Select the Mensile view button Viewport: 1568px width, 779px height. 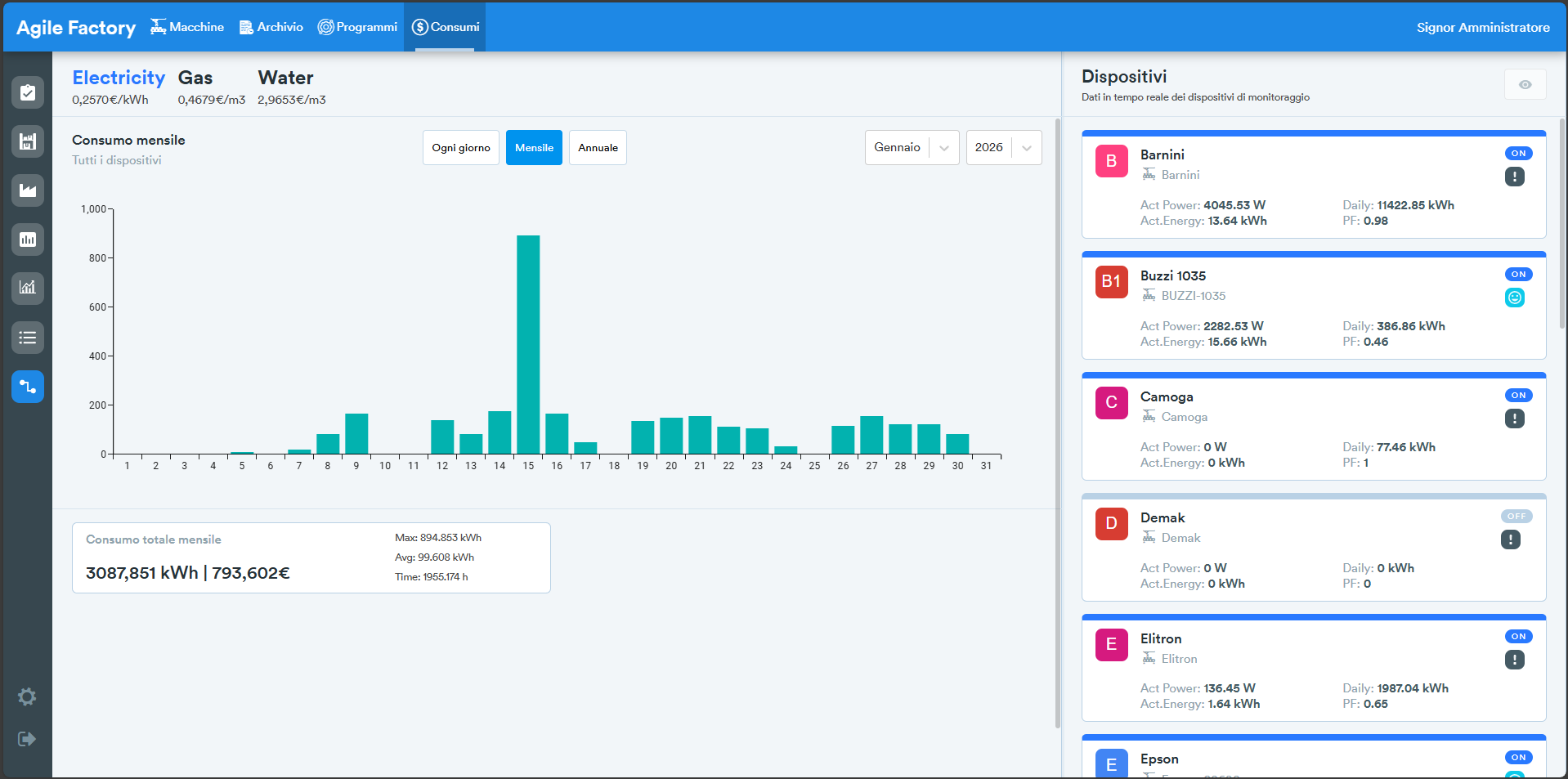(x=534, y=148)
